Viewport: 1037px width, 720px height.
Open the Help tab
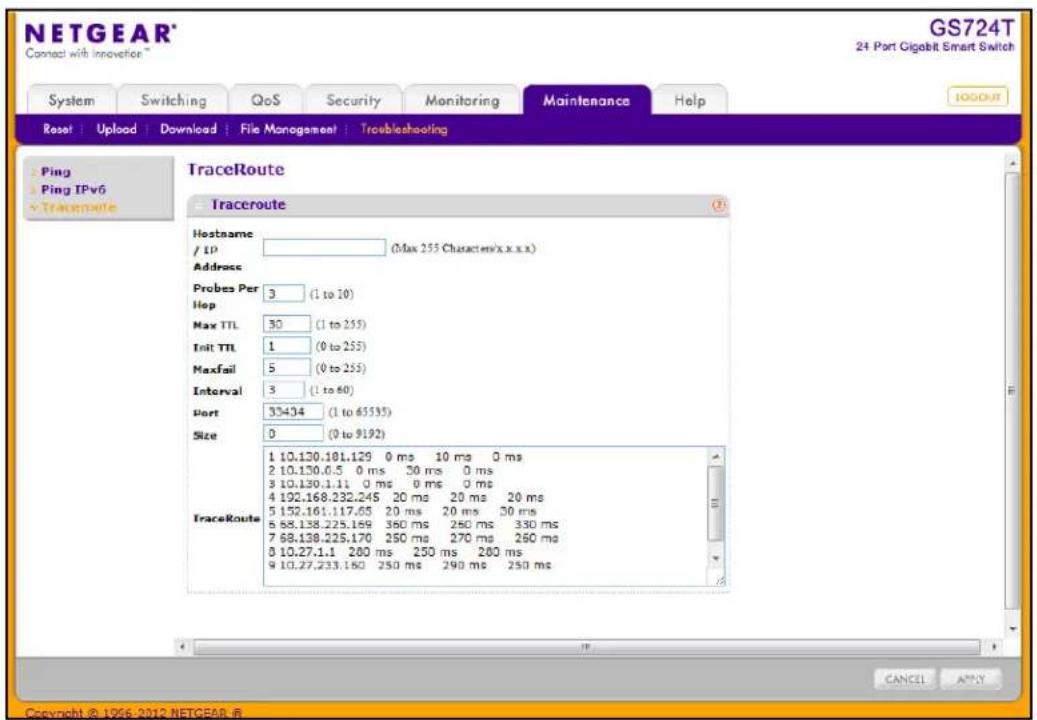pos(690,100)
